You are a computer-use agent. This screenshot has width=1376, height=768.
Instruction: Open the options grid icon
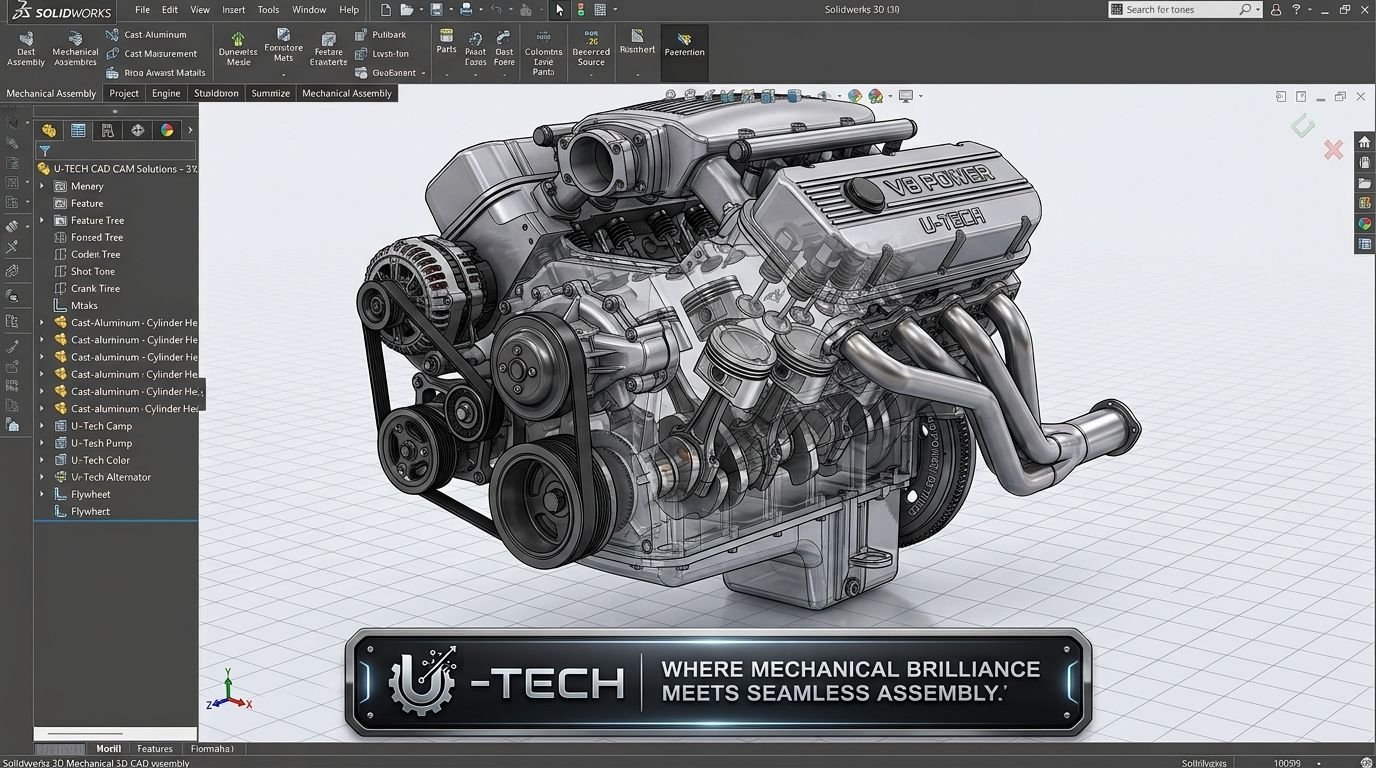tap(600, 9)
